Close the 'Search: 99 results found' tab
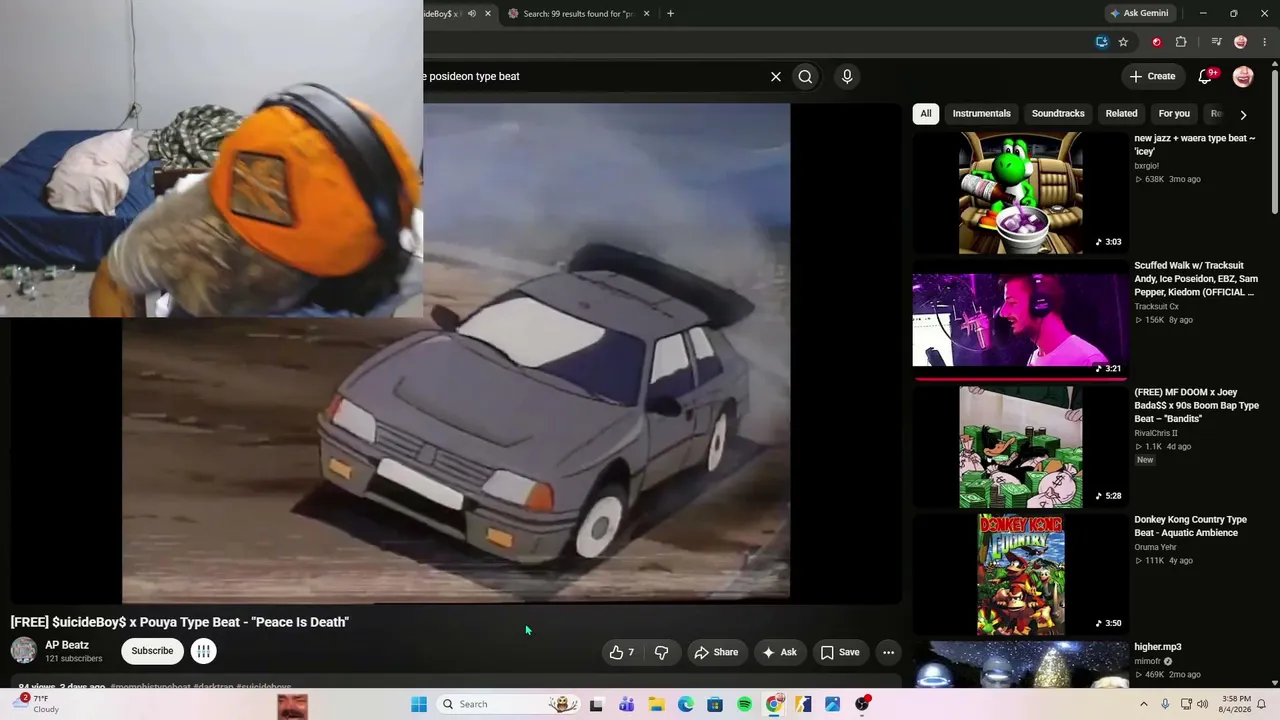The image size is (1280, 720). click(x=646, y=14)
